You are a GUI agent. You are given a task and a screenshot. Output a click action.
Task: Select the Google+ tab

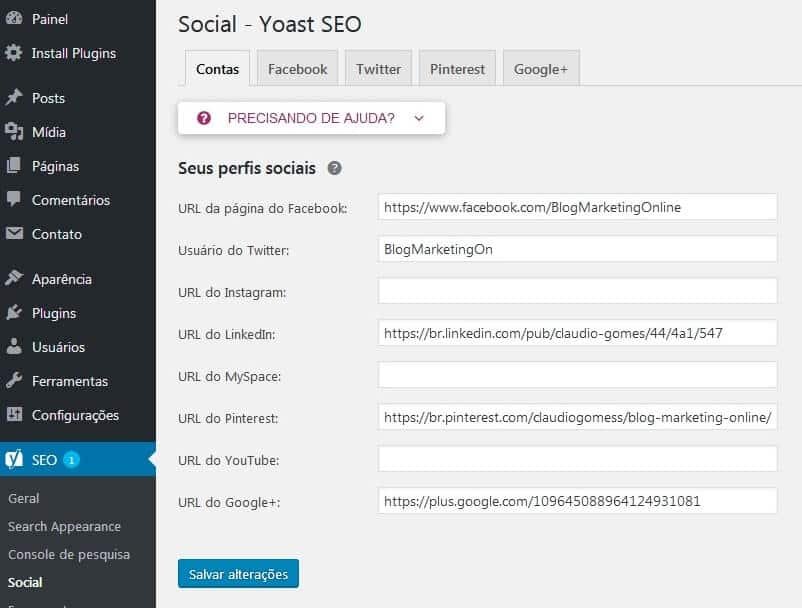pyautogui.click(x=541, y=69)
